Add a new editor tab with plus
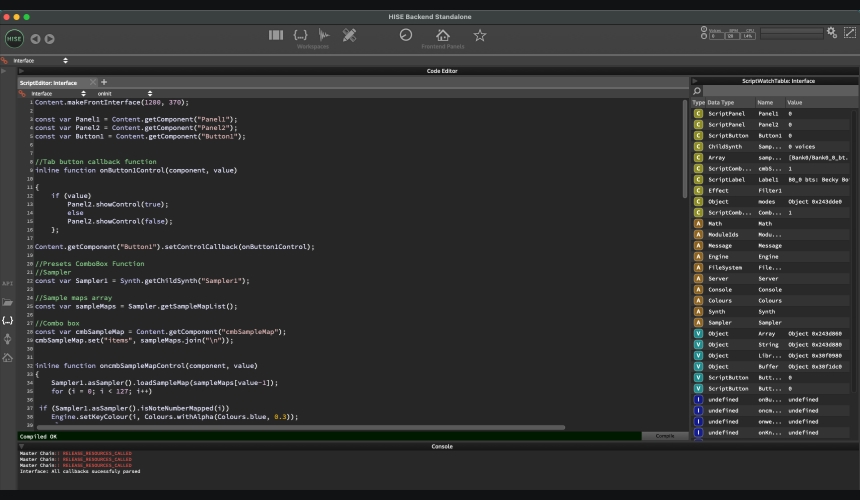 [x=103, y=82]
